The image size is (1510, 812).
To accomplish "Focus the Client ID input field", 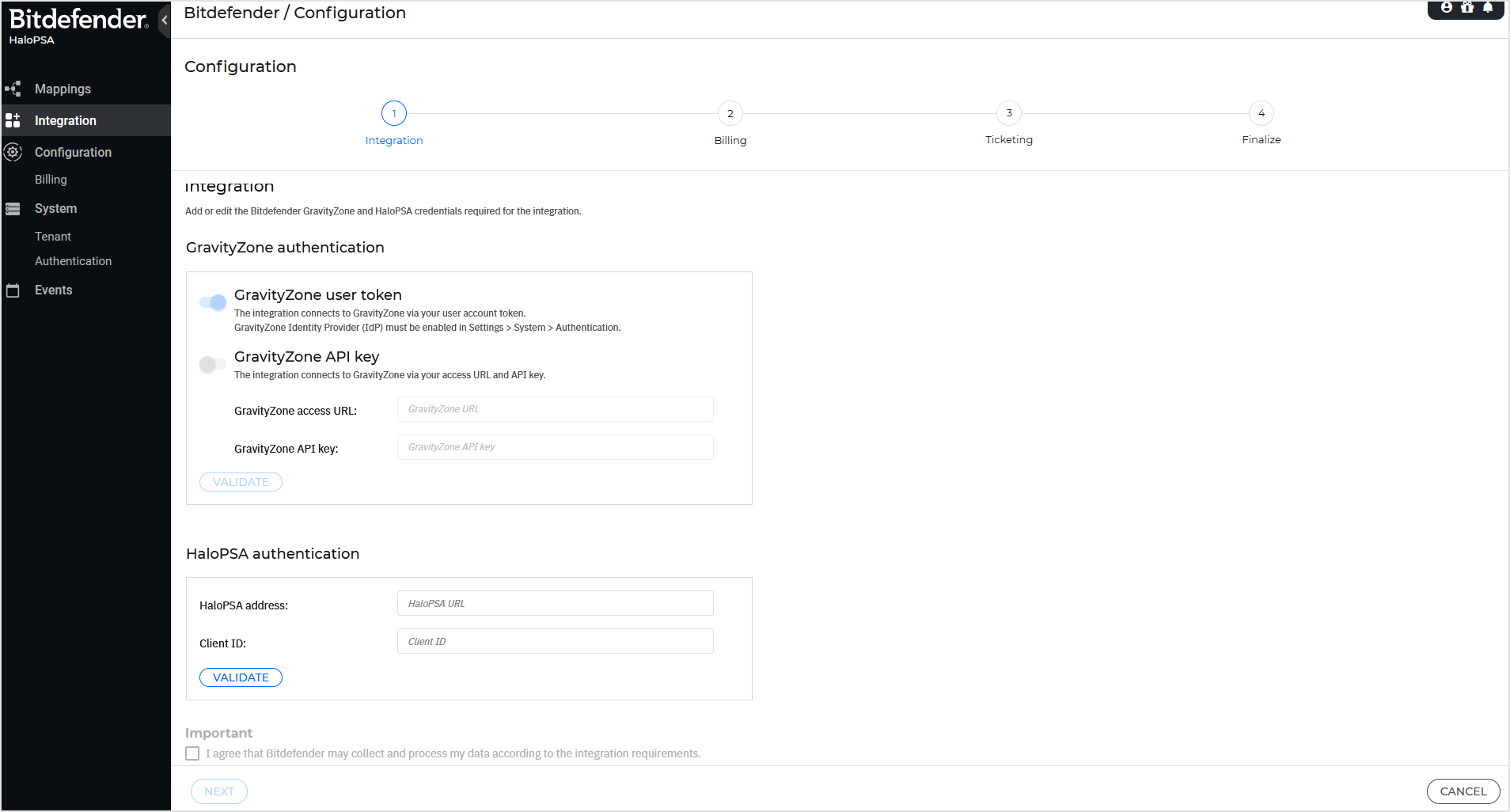I will (x=555, y=641).
